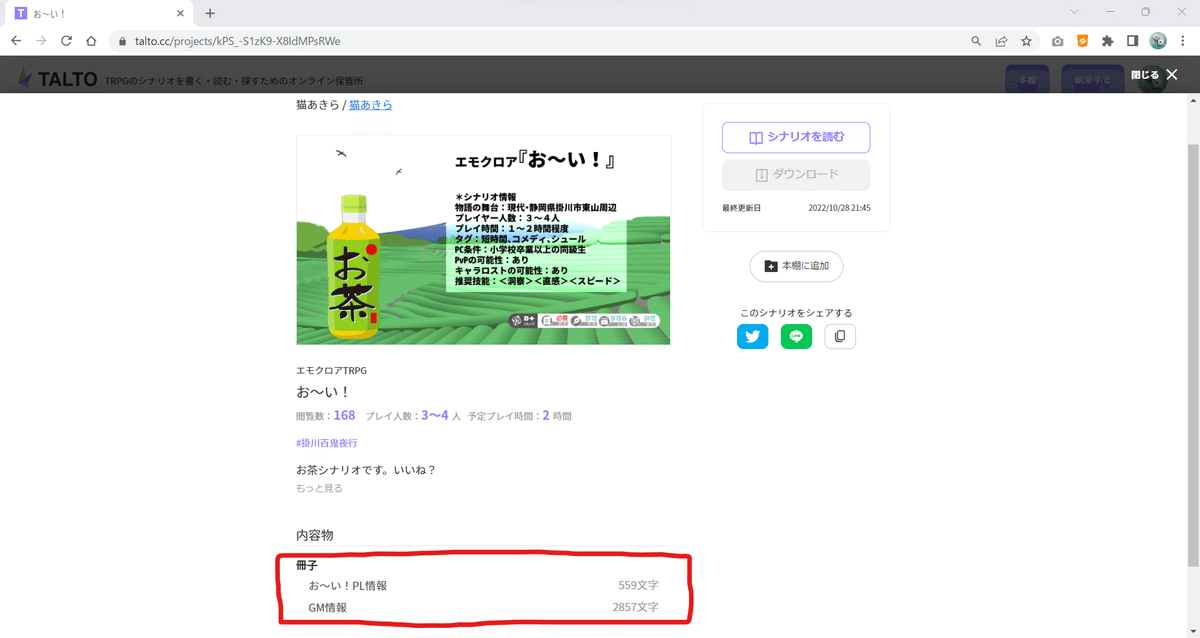Image resolution: width=1200 pixels, height=638 pixels.
Task: Expand description with もっと見る
Action: point(319,488)
